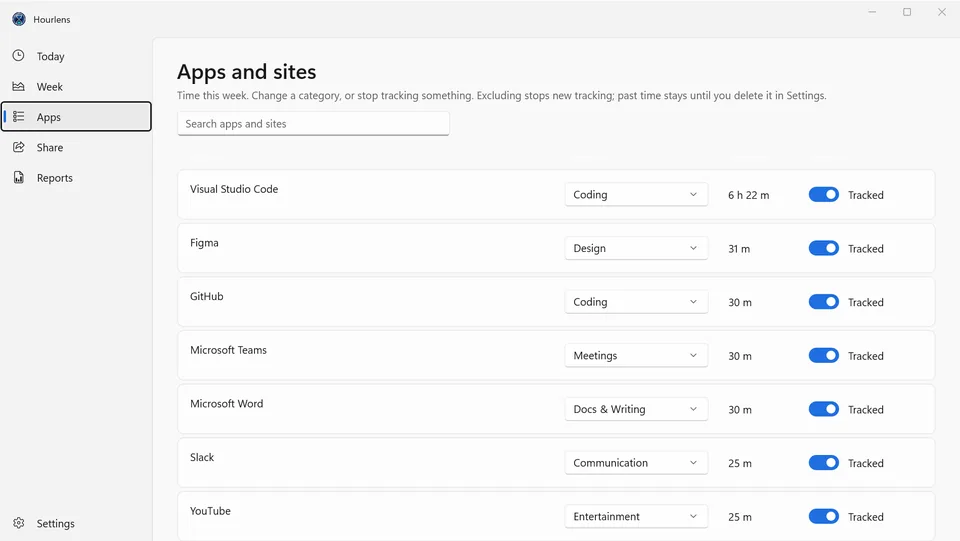Click the Slack row name
The width and height of the screenshot is (960, 541).
pyautogui.click(x=202, y=457)
